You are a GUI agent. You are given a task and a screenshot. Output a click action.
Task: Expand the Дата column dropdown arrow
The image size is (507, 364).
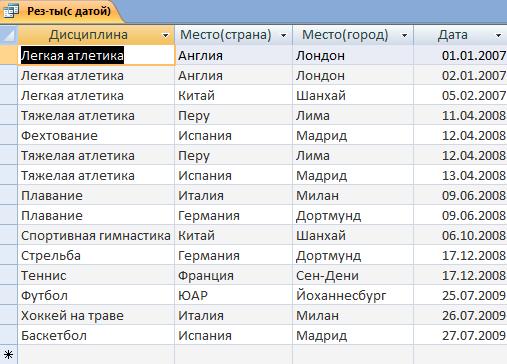coord(498,35)
